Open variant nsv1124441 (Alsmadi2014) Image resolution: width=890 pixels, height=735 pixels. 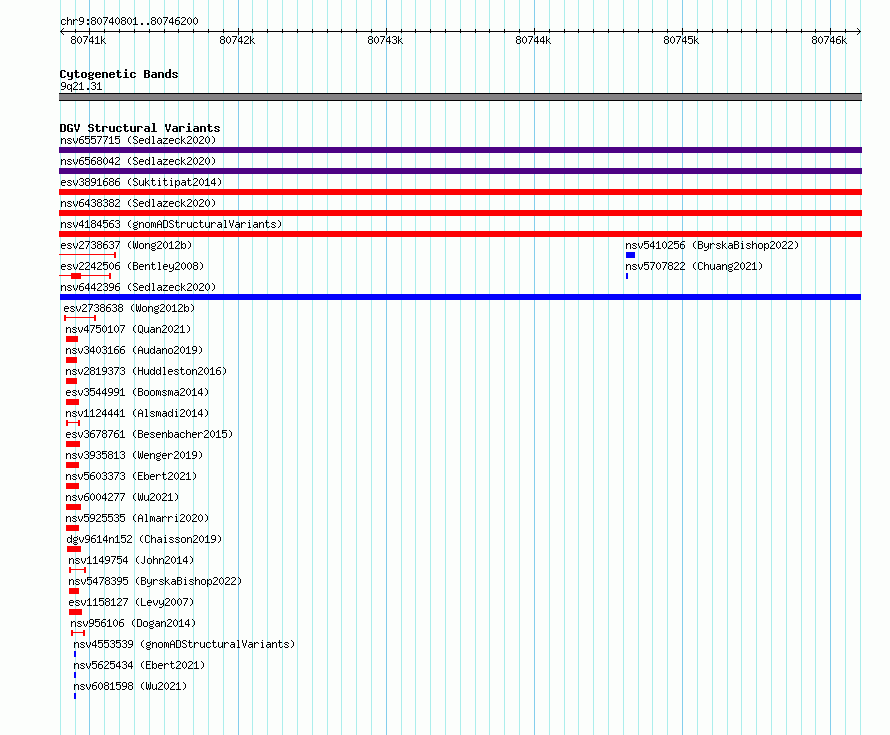click(x=137, y=413)
